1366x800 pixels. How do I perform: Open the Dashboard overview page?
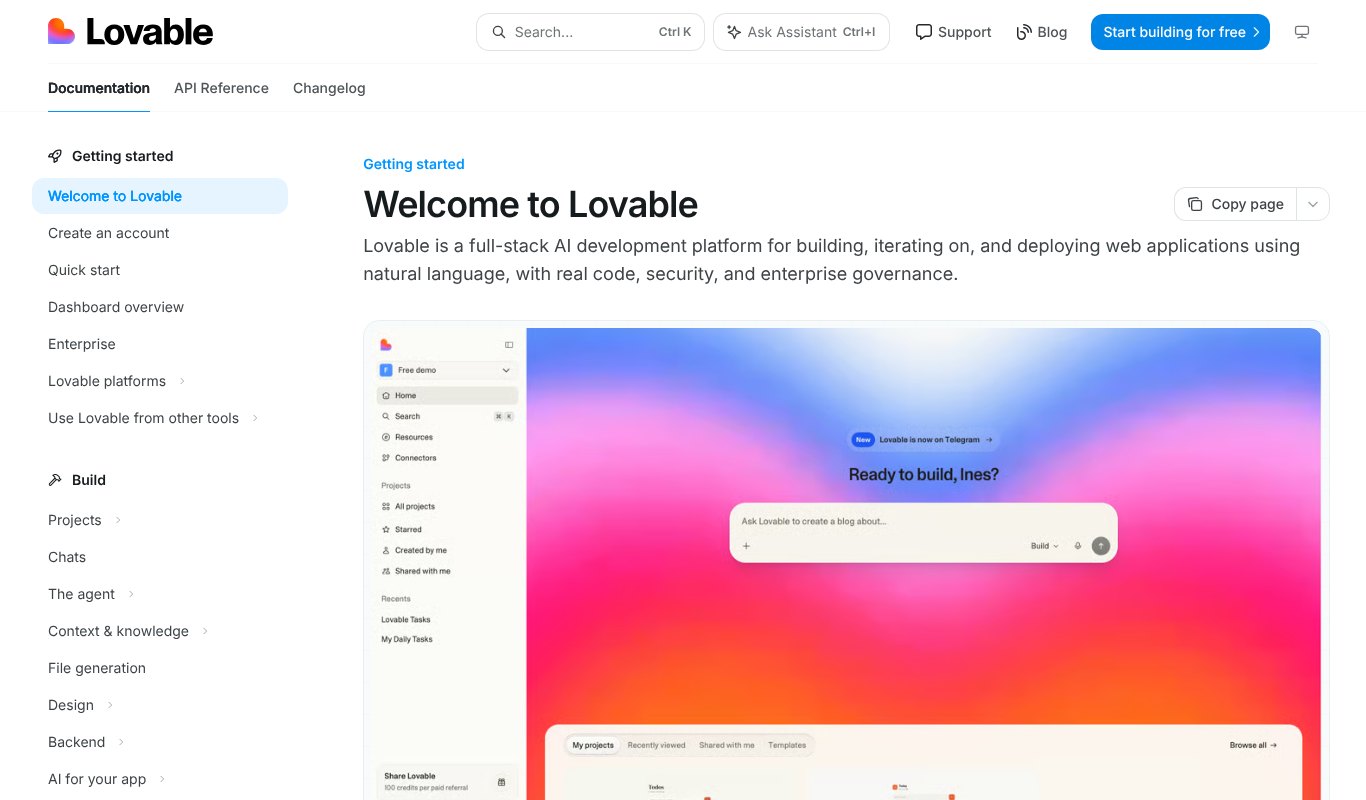(116, 307)
